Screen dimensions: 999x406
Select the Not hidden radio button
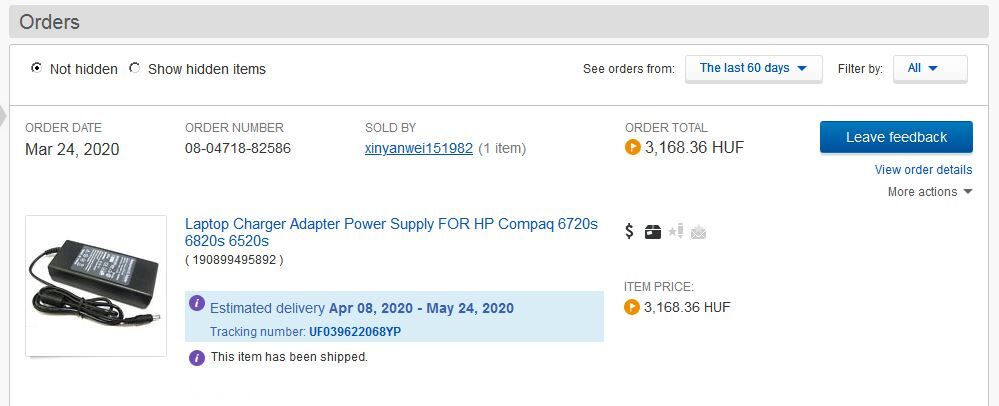(37, 69)
